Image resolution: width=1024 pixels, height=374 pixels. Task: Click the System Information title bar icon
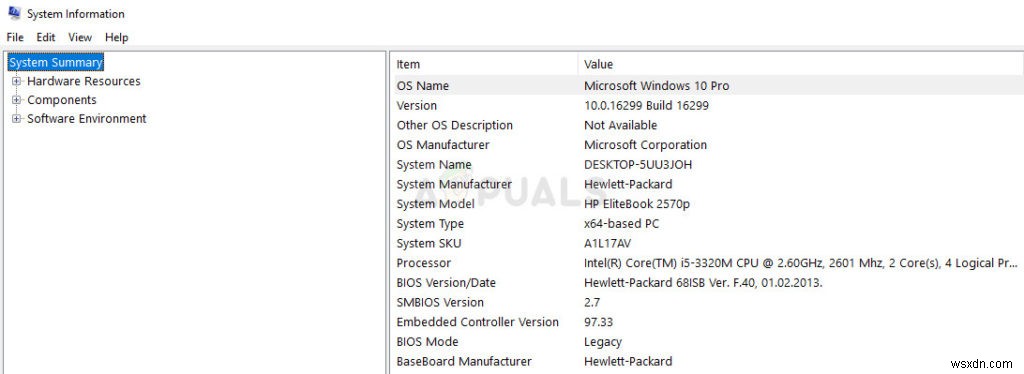click(x=14, y=13)
